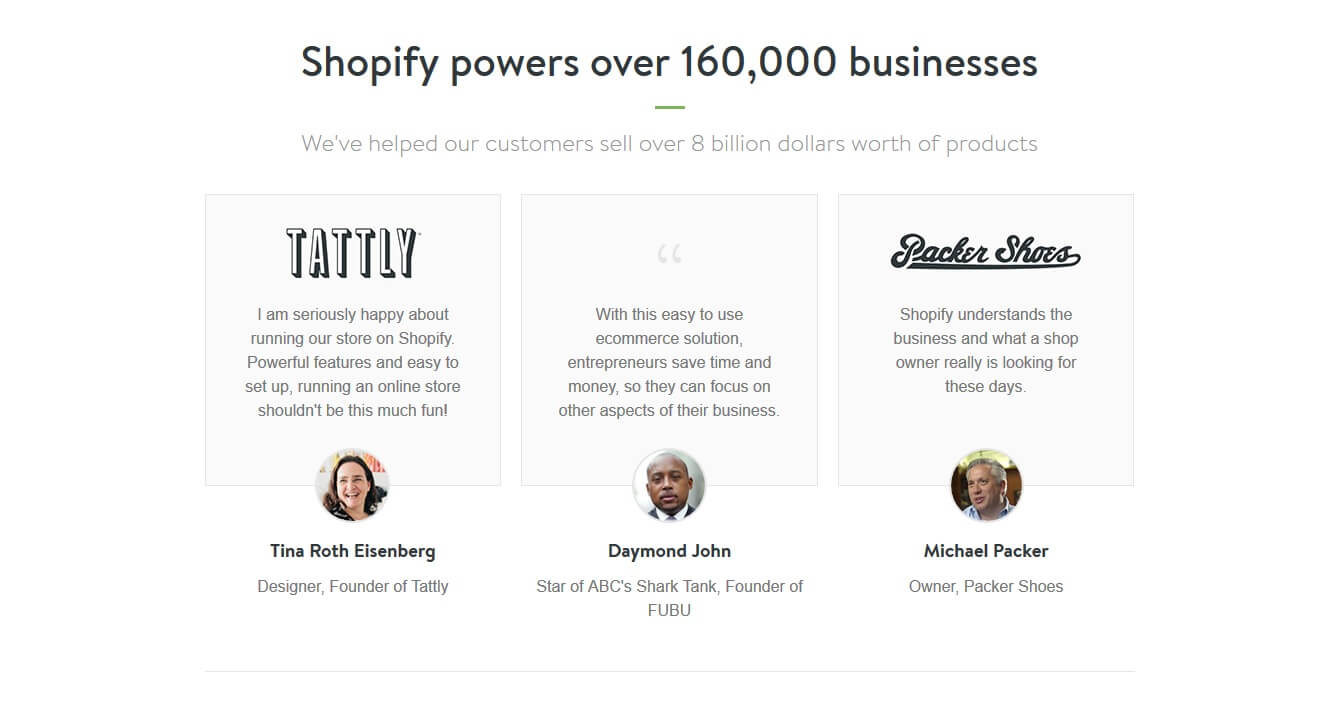
Task: Click the name Tina Roth Eisenberg
Action: 352,551
